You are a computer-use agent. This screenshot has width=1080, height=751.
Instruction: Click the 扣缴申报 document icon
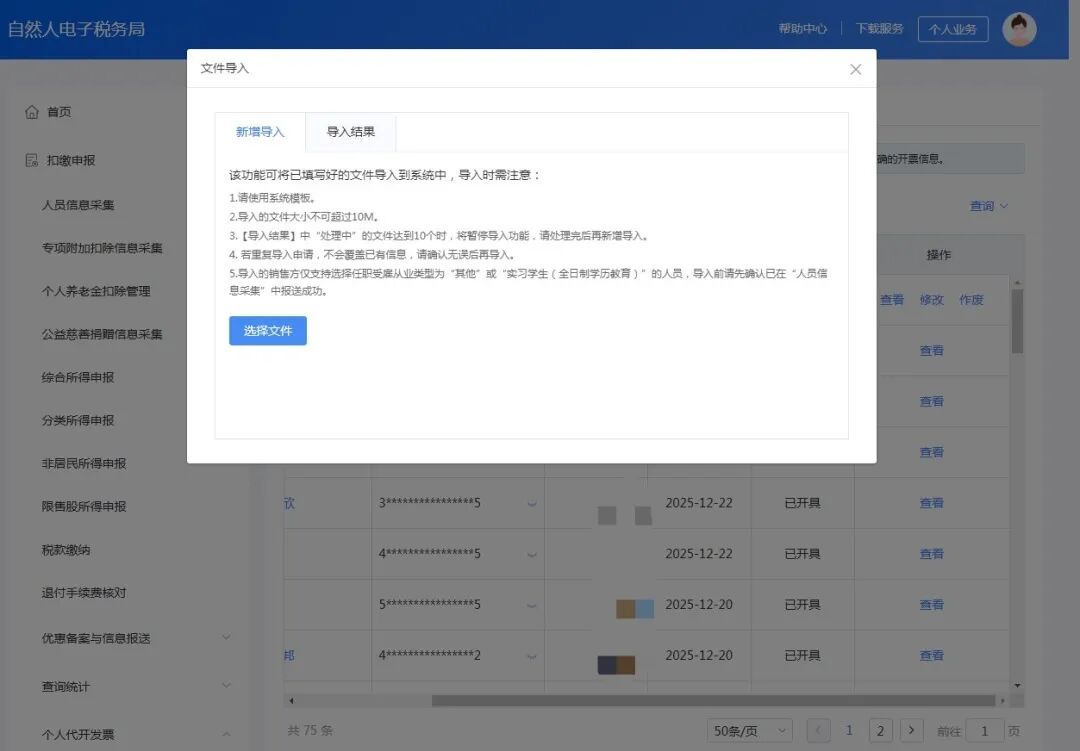(32, 160)
